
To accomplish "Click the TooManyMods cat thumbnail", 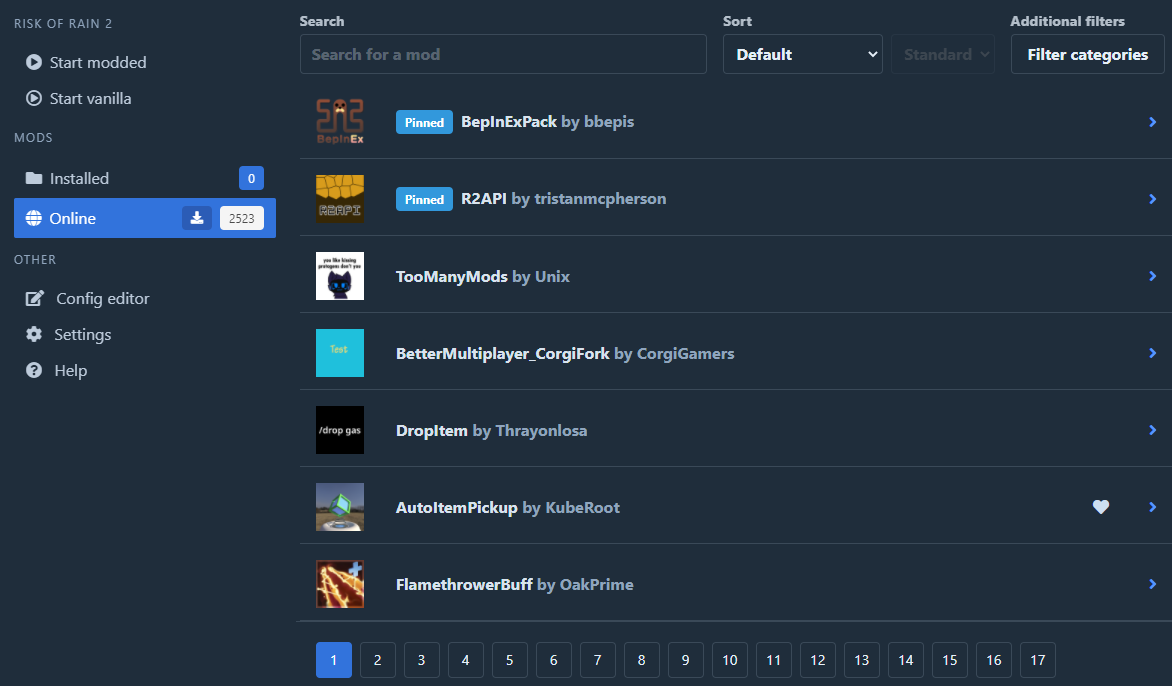I will coord(340,276).
